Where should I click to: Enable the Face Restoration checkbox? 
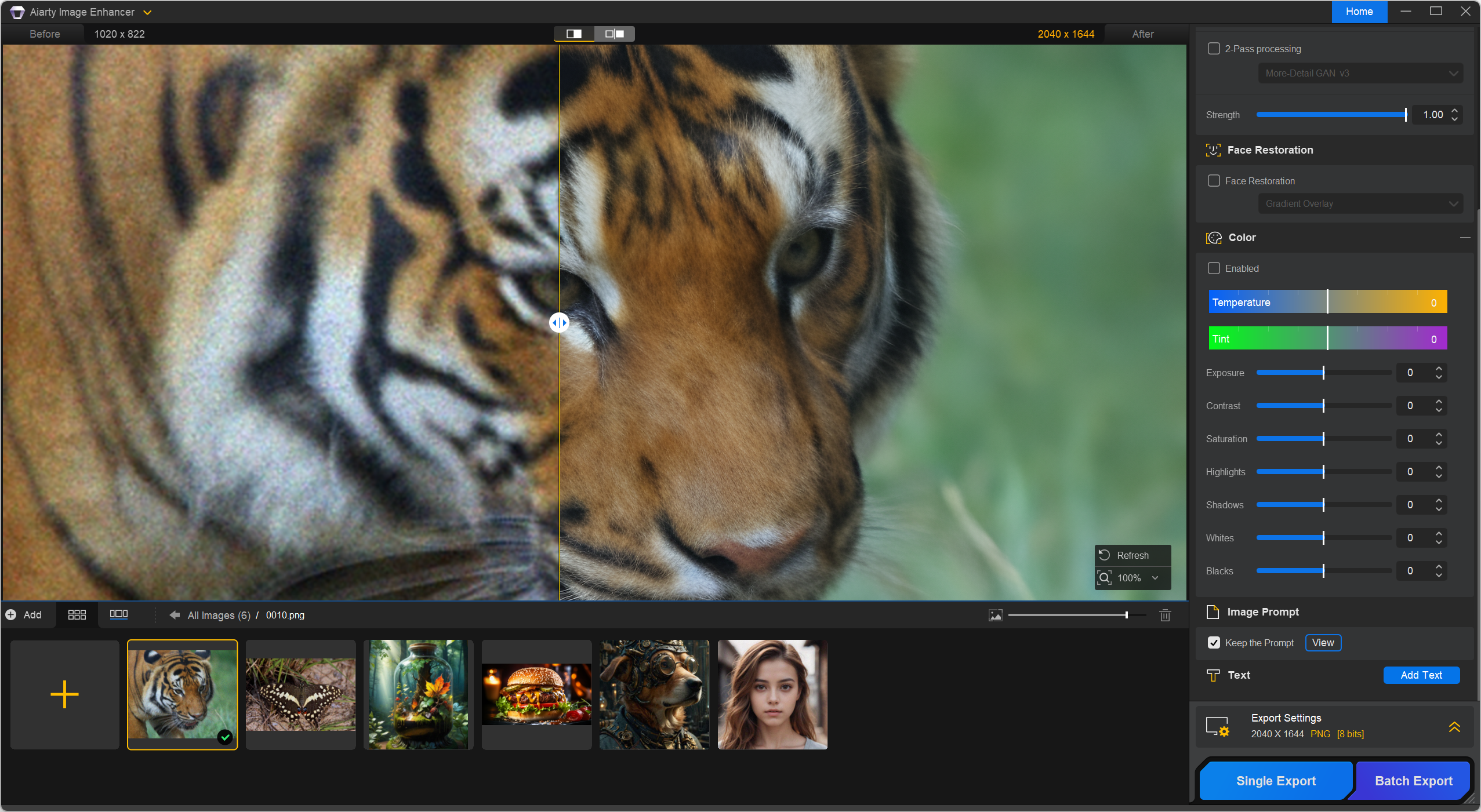click(x=1214, y=181)
